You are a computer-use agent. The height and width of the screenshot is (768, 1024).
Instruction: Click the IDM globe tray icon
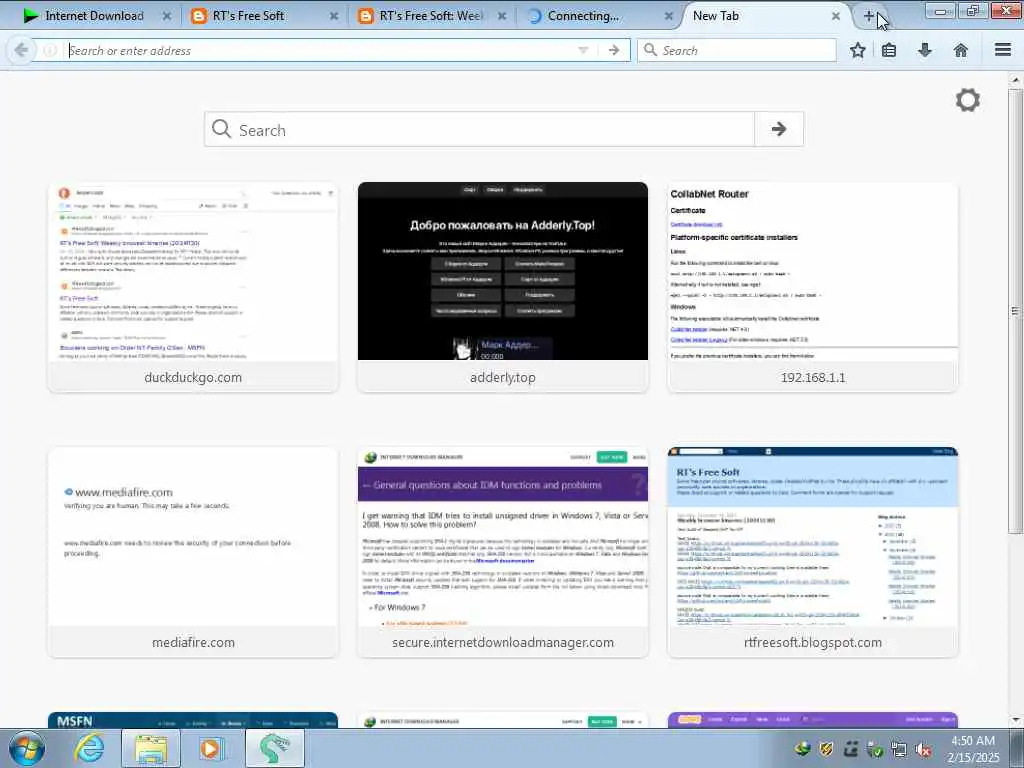click(802, 750)
